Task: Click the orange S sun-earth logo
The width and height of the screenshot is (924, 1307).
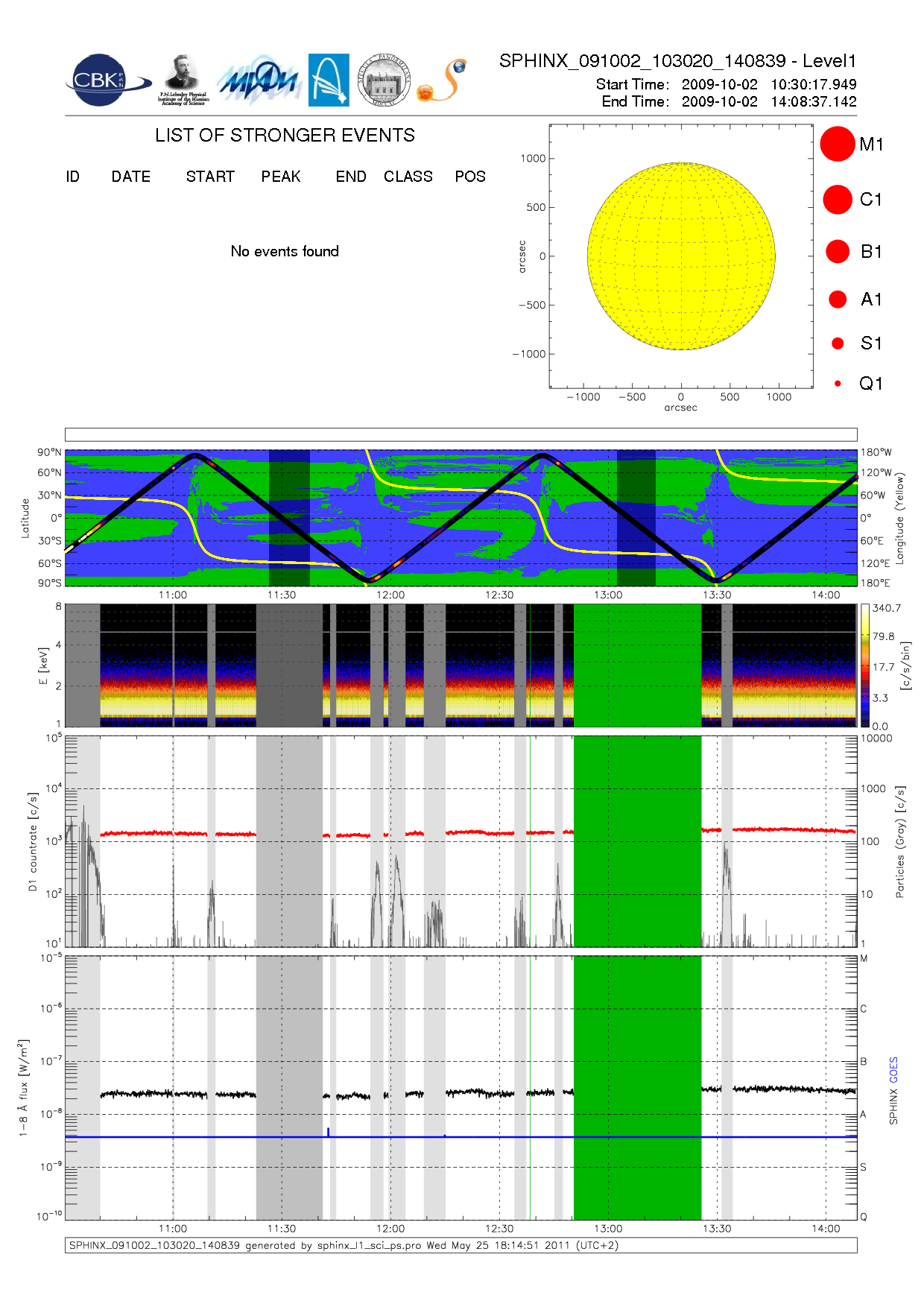Action: (x=442, y=80)
